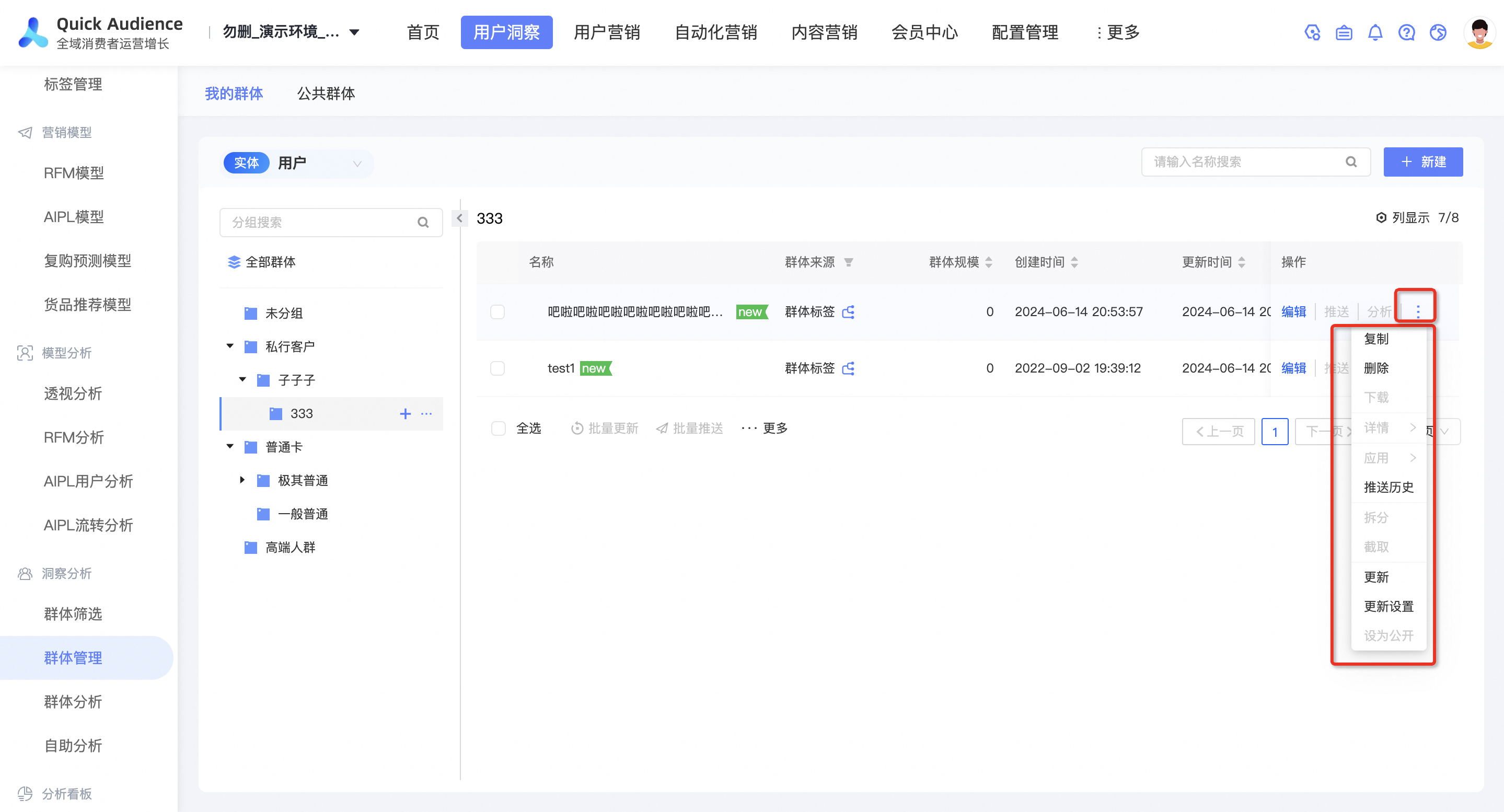Click the search magnifier in group search

pos(423,223)
